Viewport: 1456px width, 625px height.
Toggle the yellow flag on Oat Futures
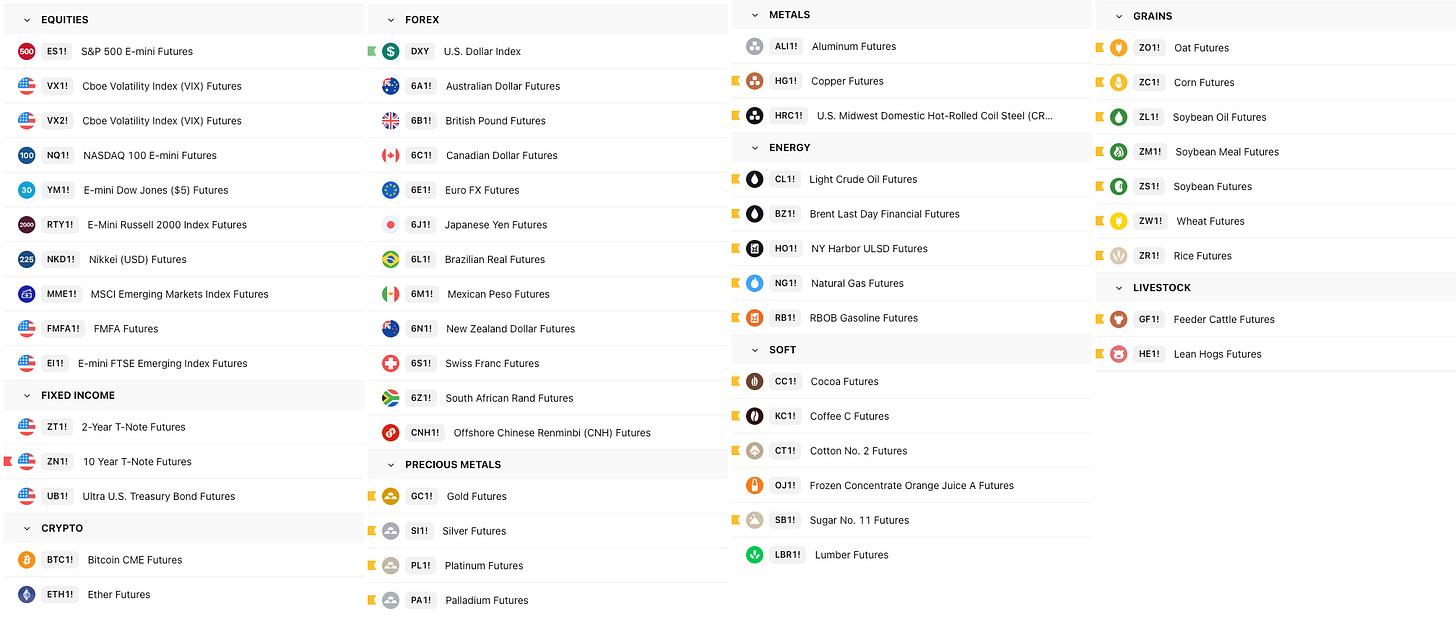pos(1099,47)
